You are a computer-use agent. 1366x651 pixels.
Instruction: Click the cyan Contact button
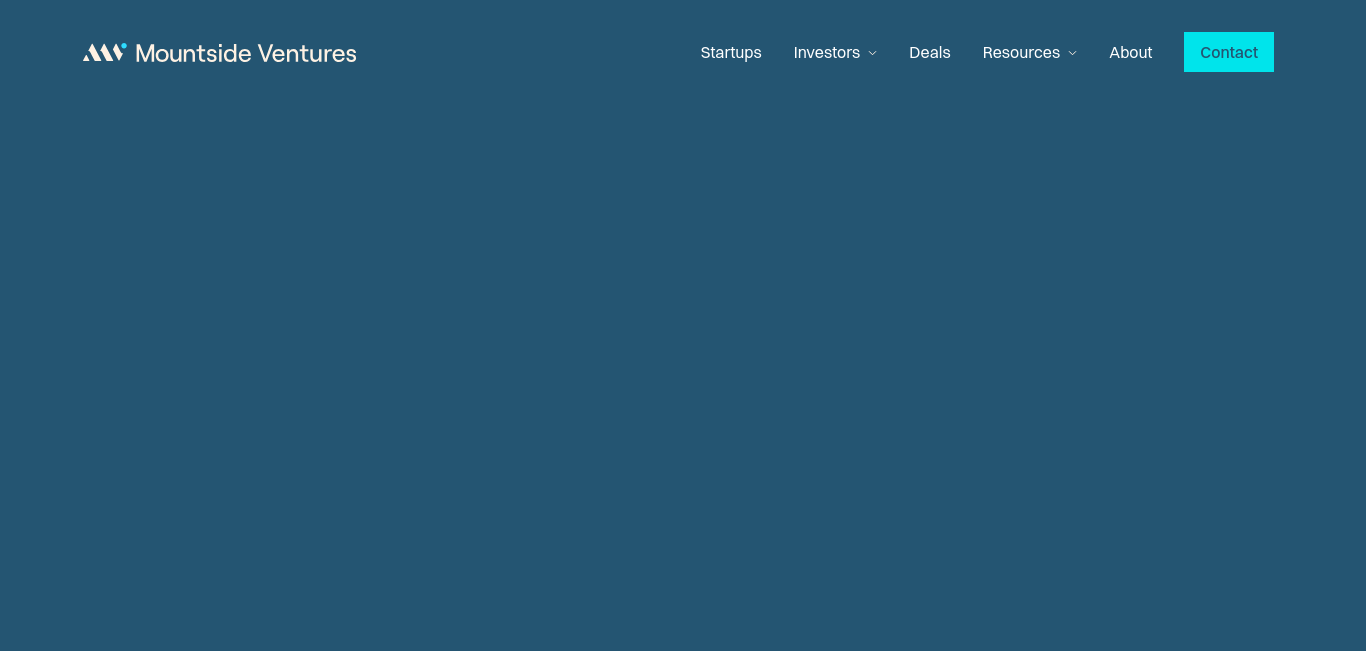1229,52
